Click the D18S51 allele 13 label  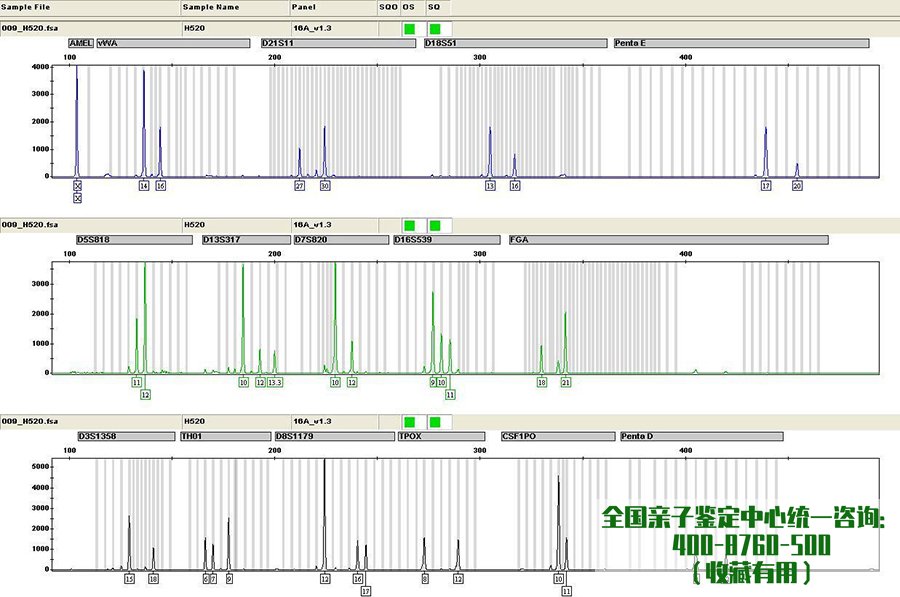click(x=490, y=186)
